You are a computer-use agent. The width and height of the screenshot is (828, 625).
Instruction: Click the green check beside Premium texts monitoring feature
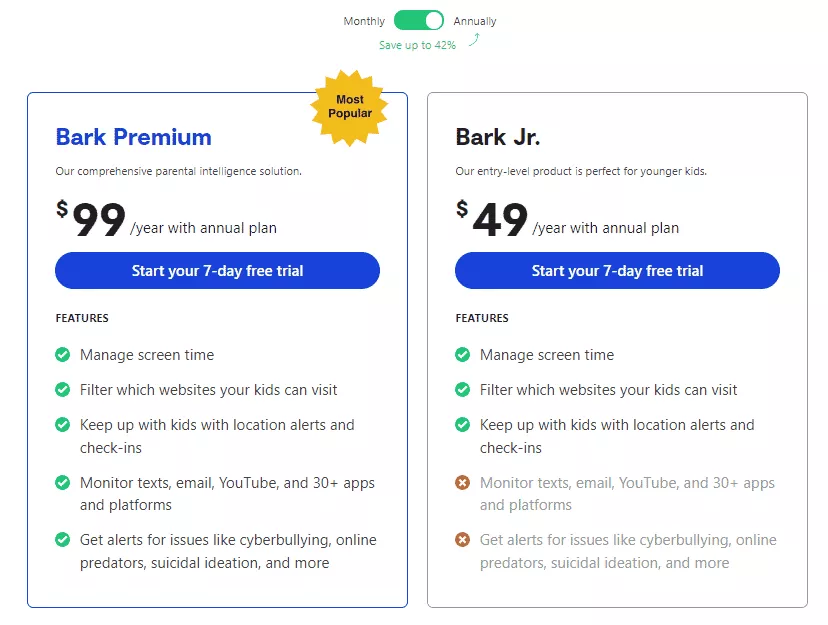click(62, 482)
